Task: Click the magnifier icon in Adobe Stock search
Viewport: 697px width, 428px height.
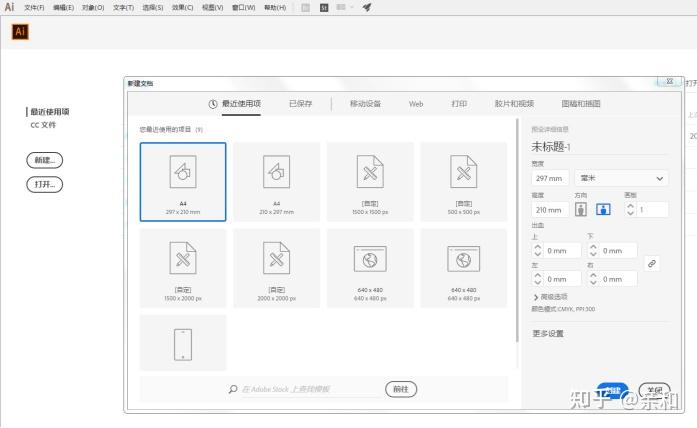Action: [232, 389]
